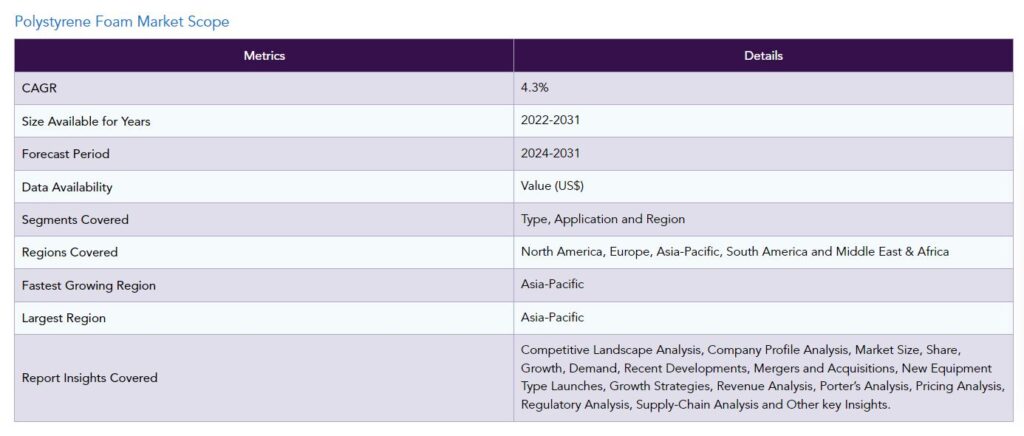Click the 4.3% value cell
1024x436 pixels.
(763, 88)
